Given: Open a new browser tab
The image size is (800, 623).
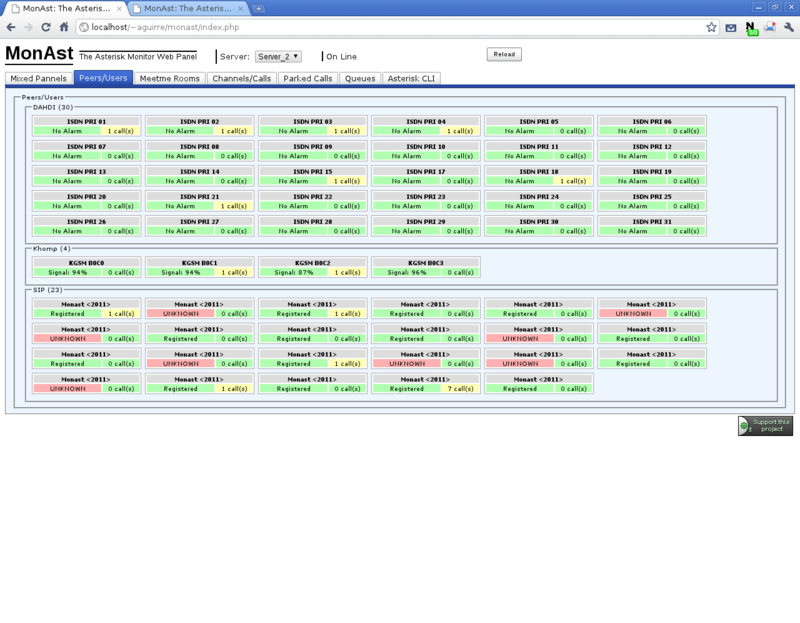Looking at the screenshot, I should (258, 8).
